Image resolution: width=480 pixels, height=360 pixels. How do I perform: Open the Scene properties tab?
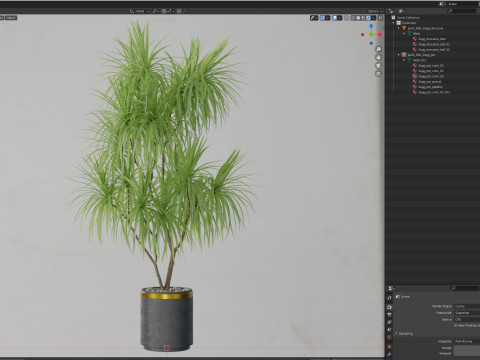pos(389,329)
